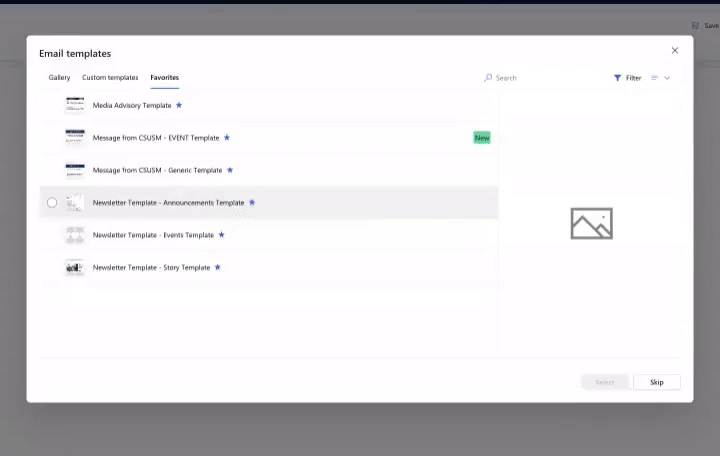Click the star next to Newsletter Template - Story Template
The height and width of the screenshot is (456, 720).
(x=218, y=267)
